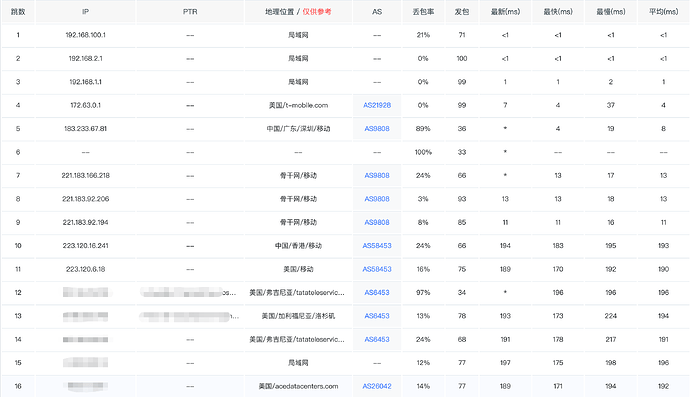
Task: Click the 21% packet loss value
Action: 423,35
